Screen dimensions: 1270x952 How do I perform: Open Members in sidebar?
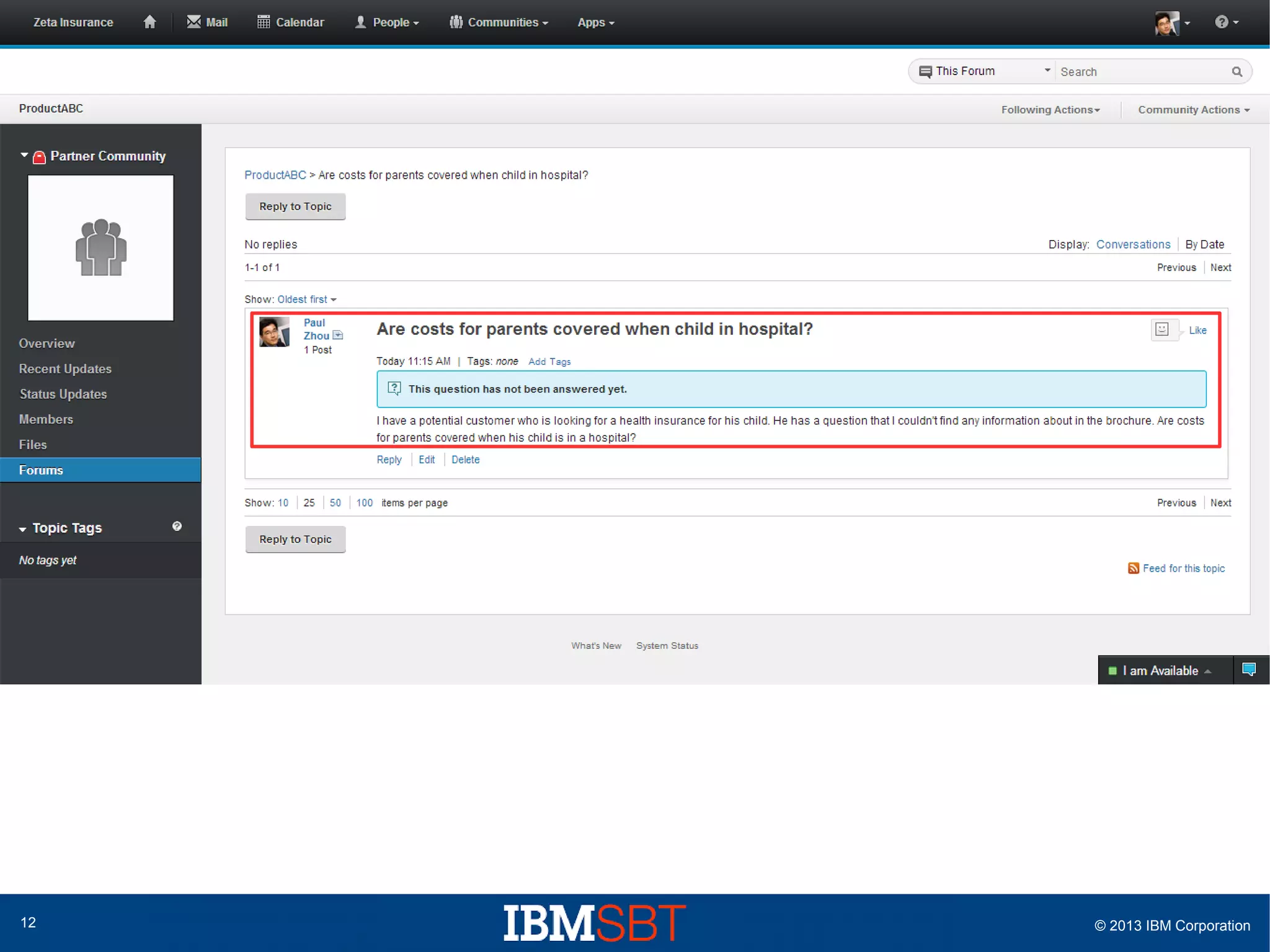[x=46, y=419]
